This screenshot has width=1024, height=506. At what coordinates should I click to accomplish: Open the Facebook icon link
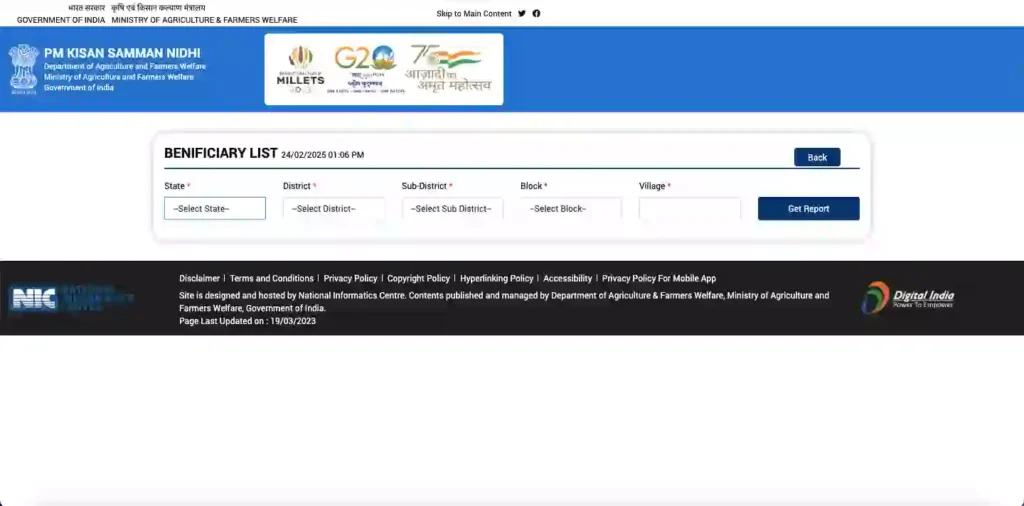(536, 14)
